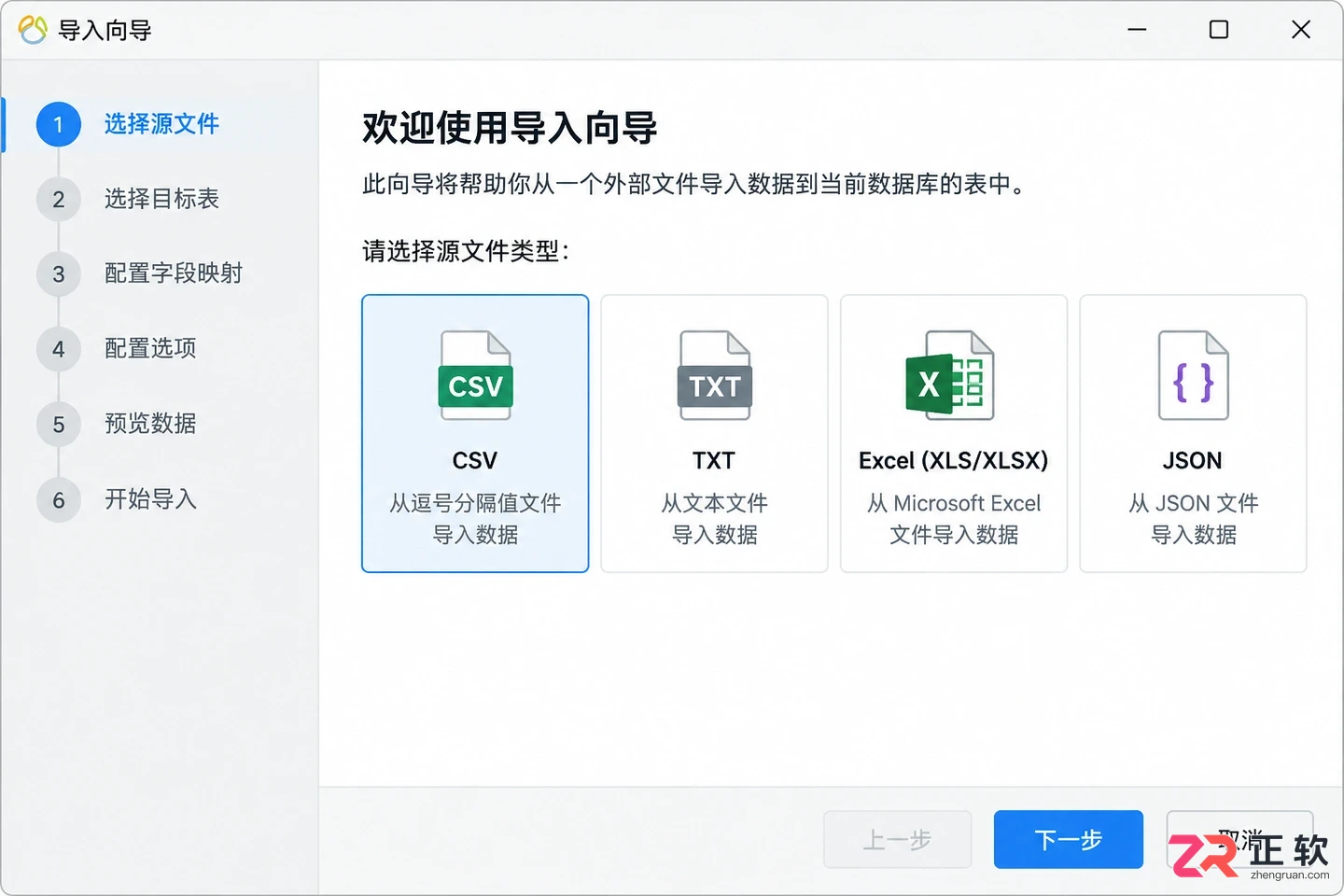Click the intro sentence 此向导将帮助你从一个外部文件导入数据到当前数据库的表中

click(x=693, y=184)
